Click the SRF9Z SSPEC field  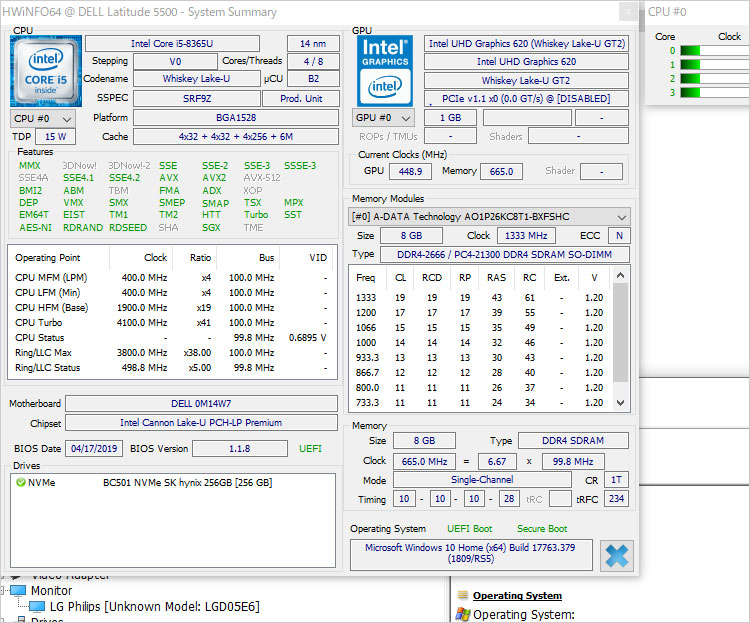coord(197,99)
